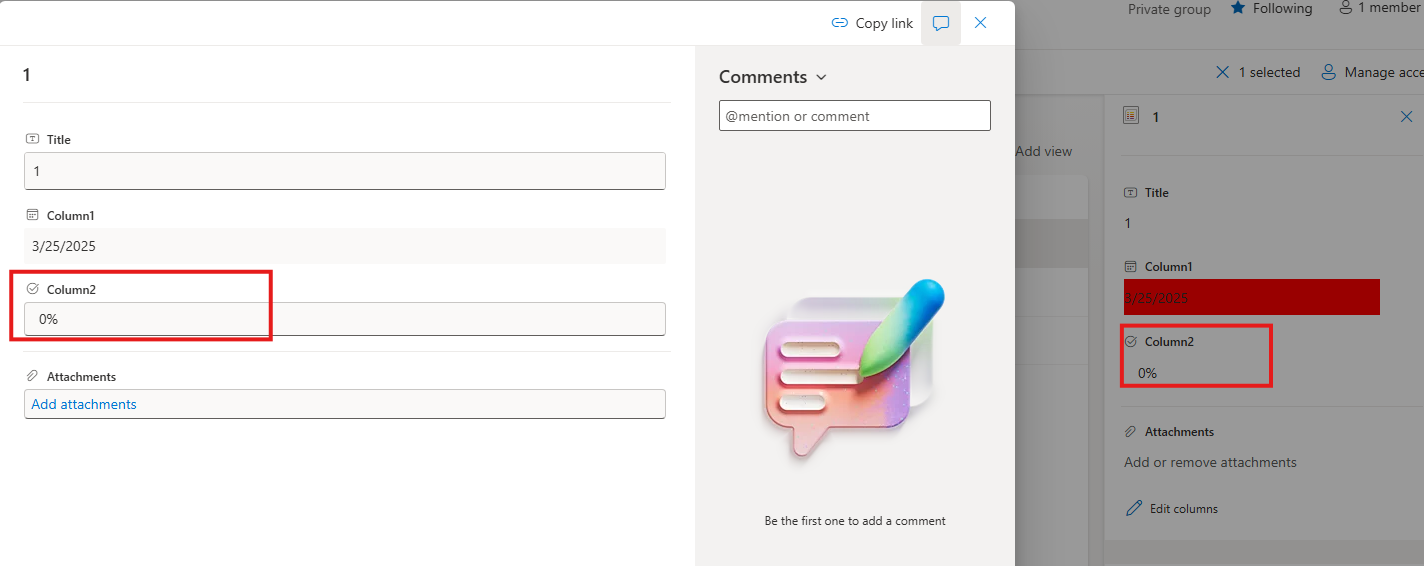1424x566 pixels.
Task: Open Manage access in the background toolbar
Action: coord(1372,72)
